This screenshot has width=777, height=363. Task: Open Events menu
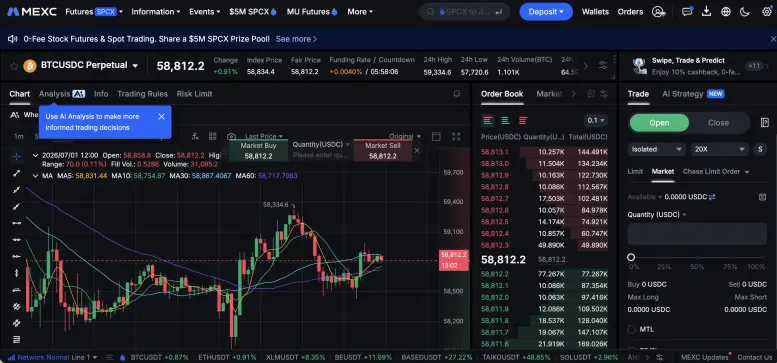205,11
